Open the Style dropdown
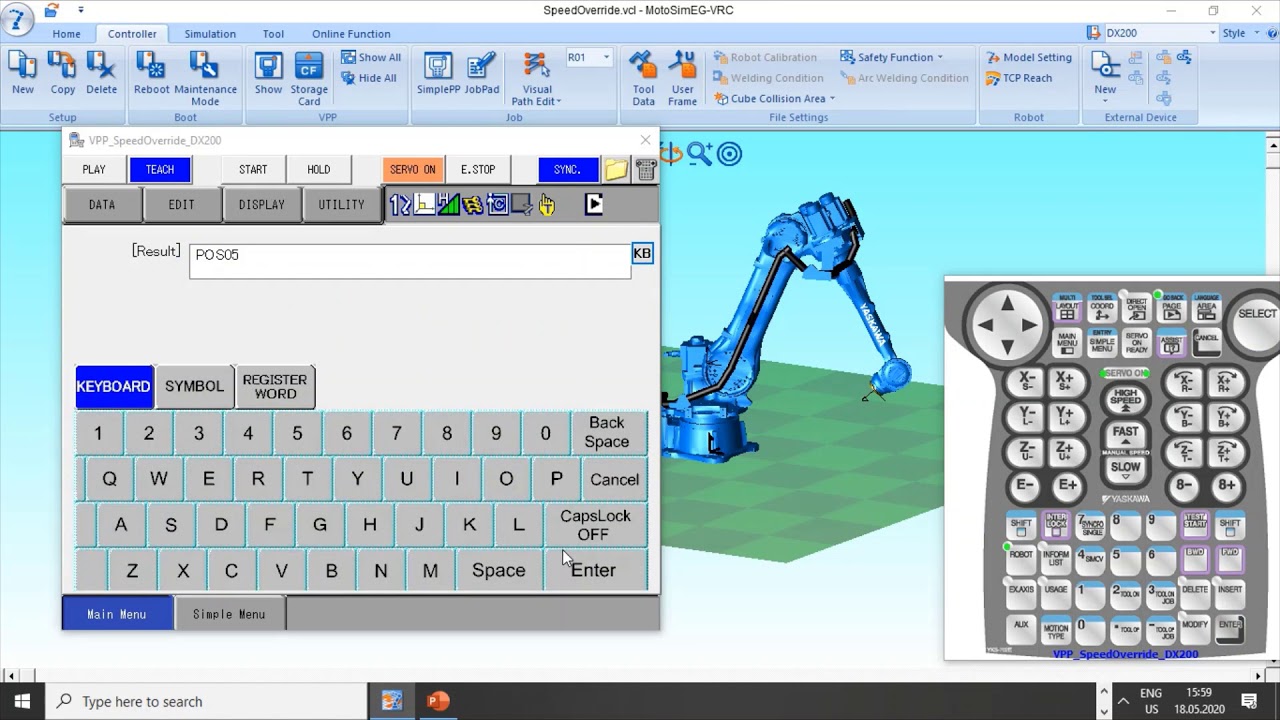1280x720 pixels. [1240, 33]
